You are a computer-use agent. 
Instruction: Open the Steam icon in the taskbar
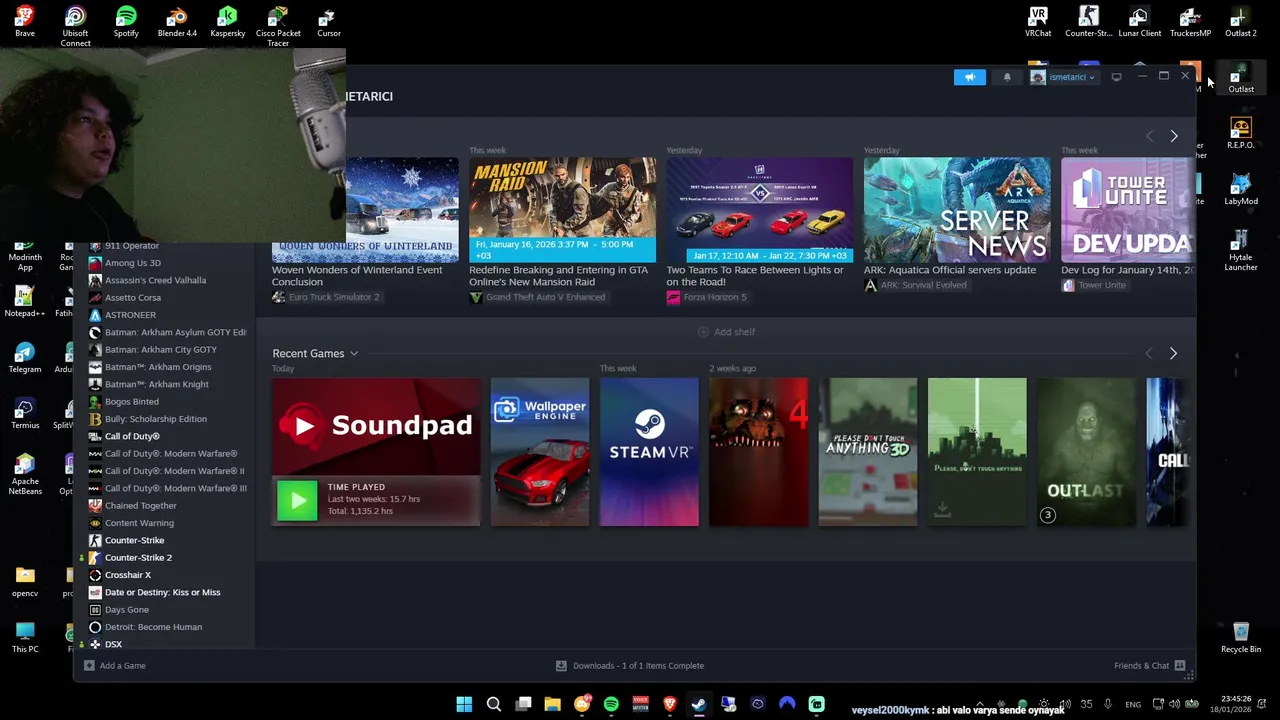(699, 704)
